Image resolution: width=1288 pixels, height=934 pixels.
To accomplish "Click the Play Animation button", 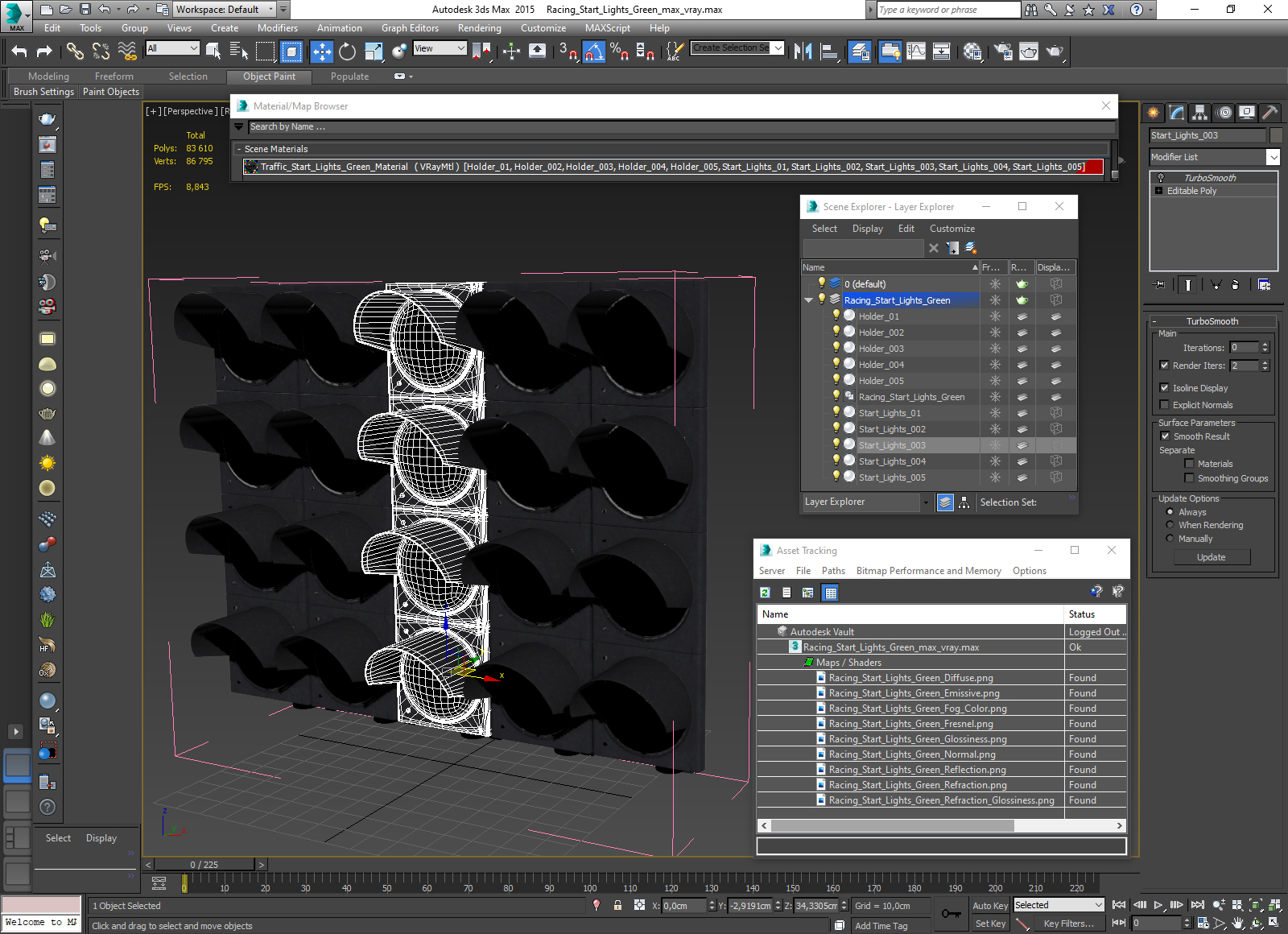I will (1158, 905).
